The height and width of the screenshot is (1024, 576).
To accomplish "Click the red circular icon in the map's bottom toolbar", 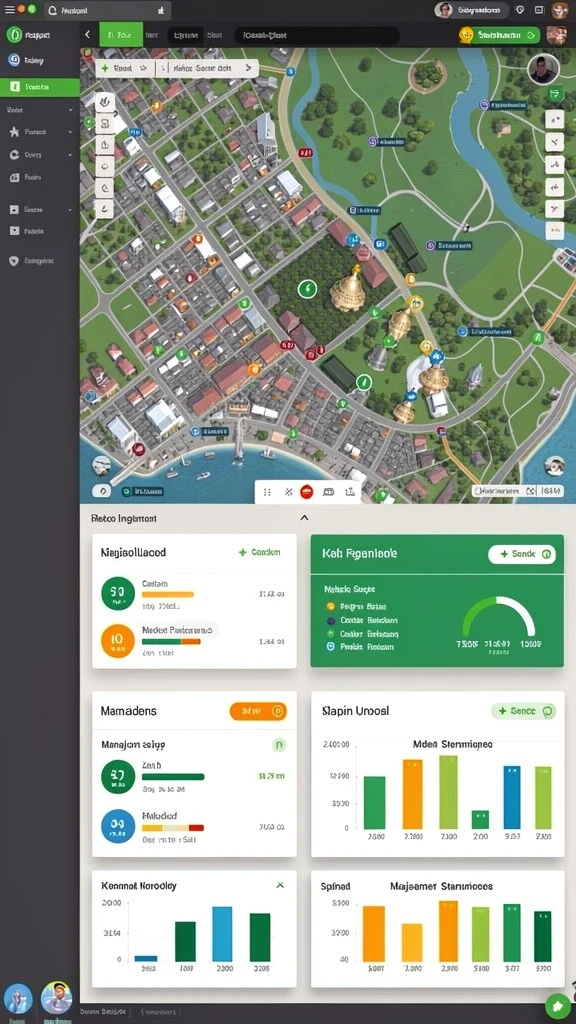I will click(306, 492).
